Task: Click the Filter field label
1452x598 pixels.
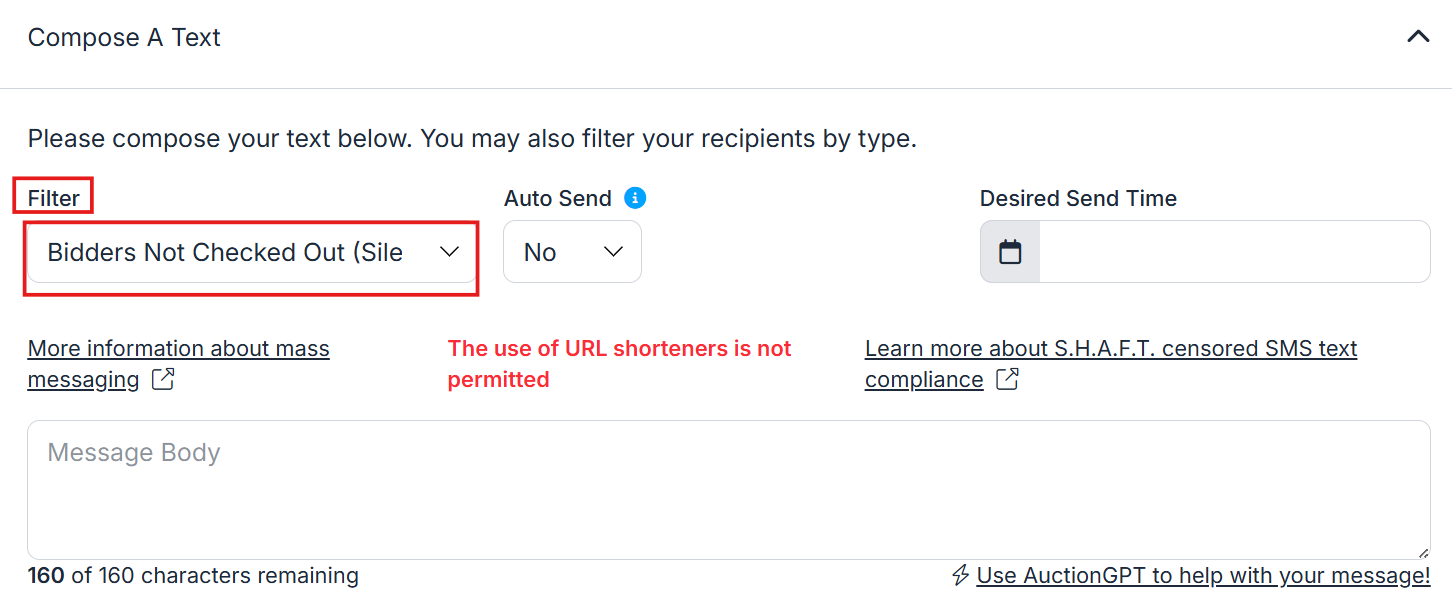Action: [53, 198]
